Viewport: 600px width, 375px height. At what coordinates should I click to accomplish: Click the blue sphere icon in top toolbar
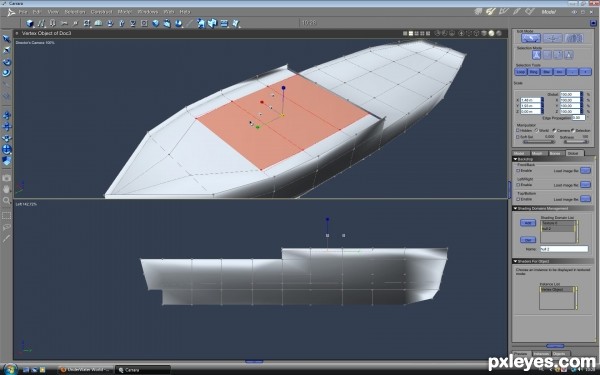click(155, 23)
